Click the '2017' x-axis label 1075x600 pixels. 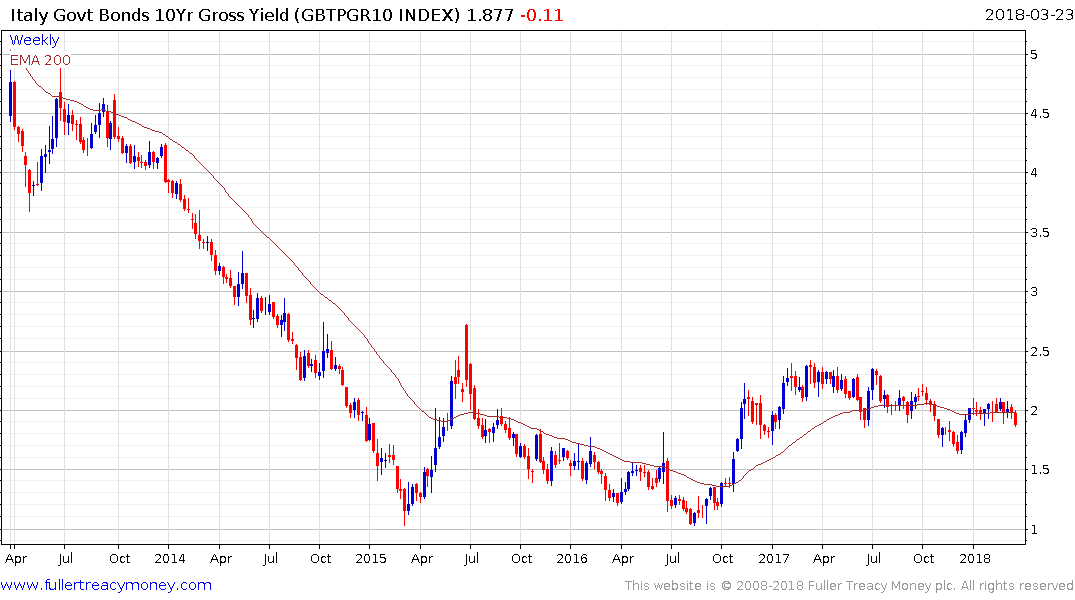click(x=773, y=558)
